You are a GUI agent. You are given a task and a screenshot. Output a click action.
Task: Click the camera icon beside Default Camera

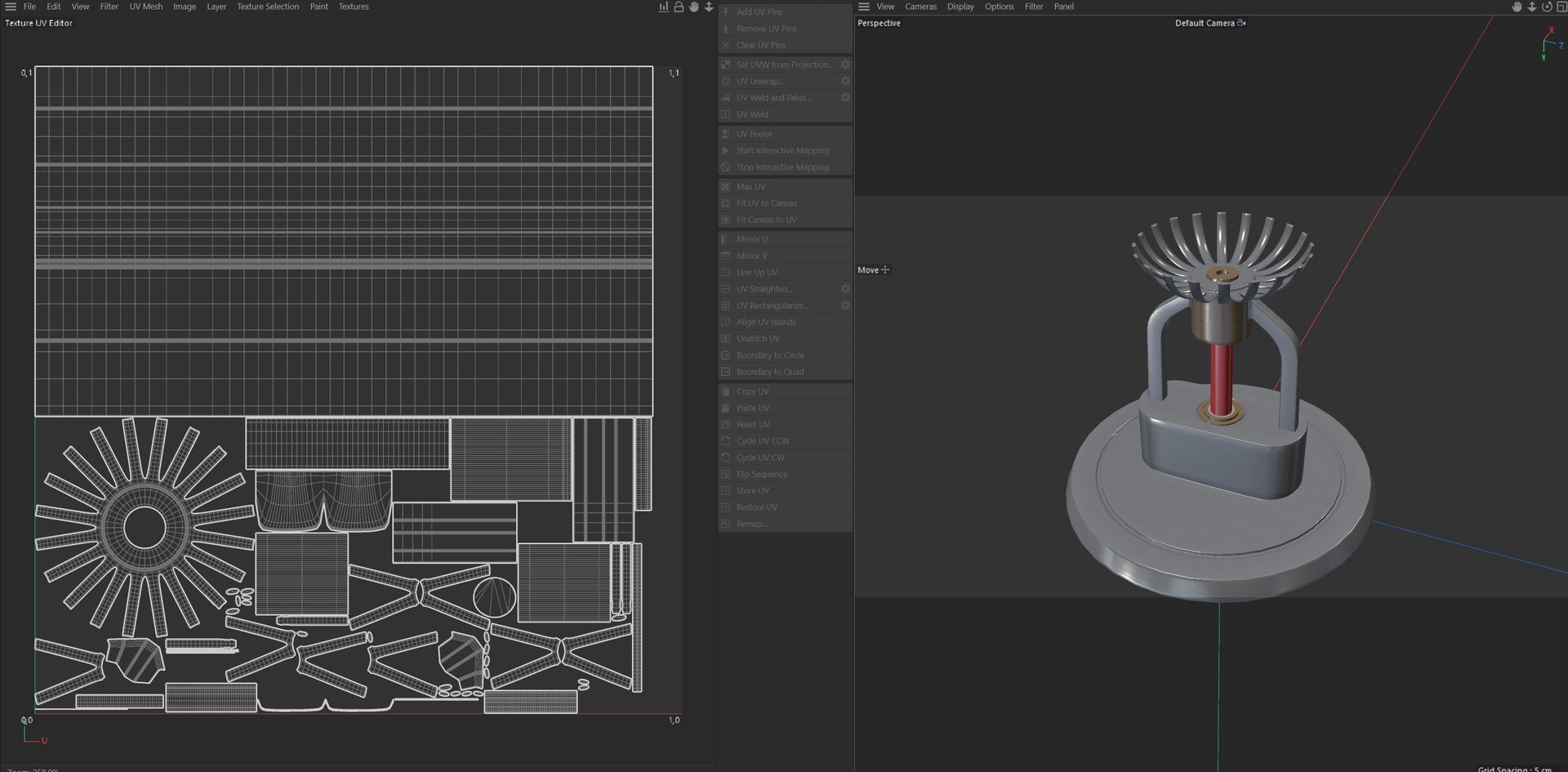(1241, 23)
